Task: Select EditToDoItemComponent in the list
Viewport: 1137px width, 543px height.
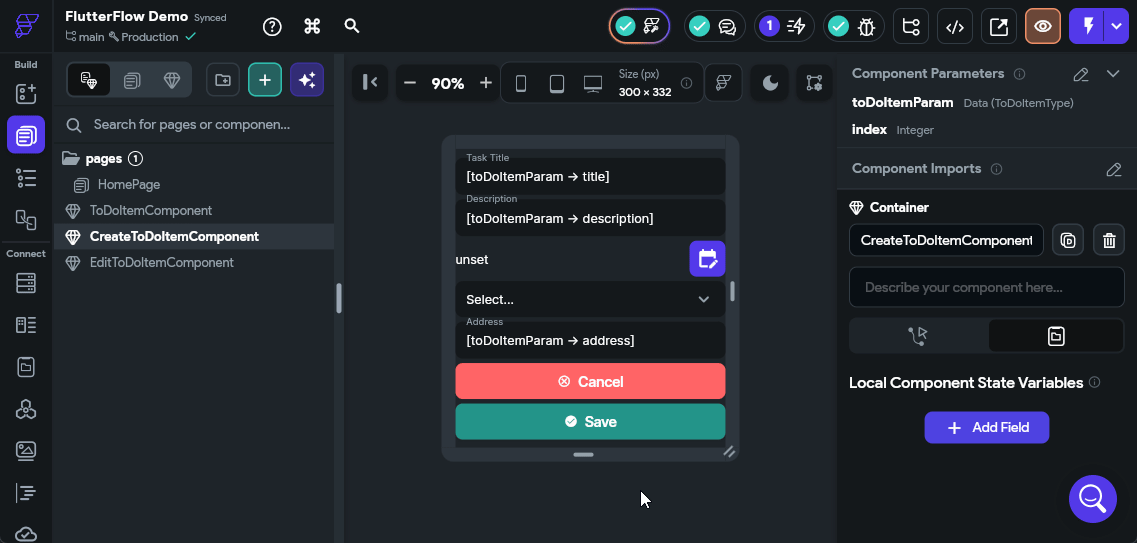Action: coord(161,262)
